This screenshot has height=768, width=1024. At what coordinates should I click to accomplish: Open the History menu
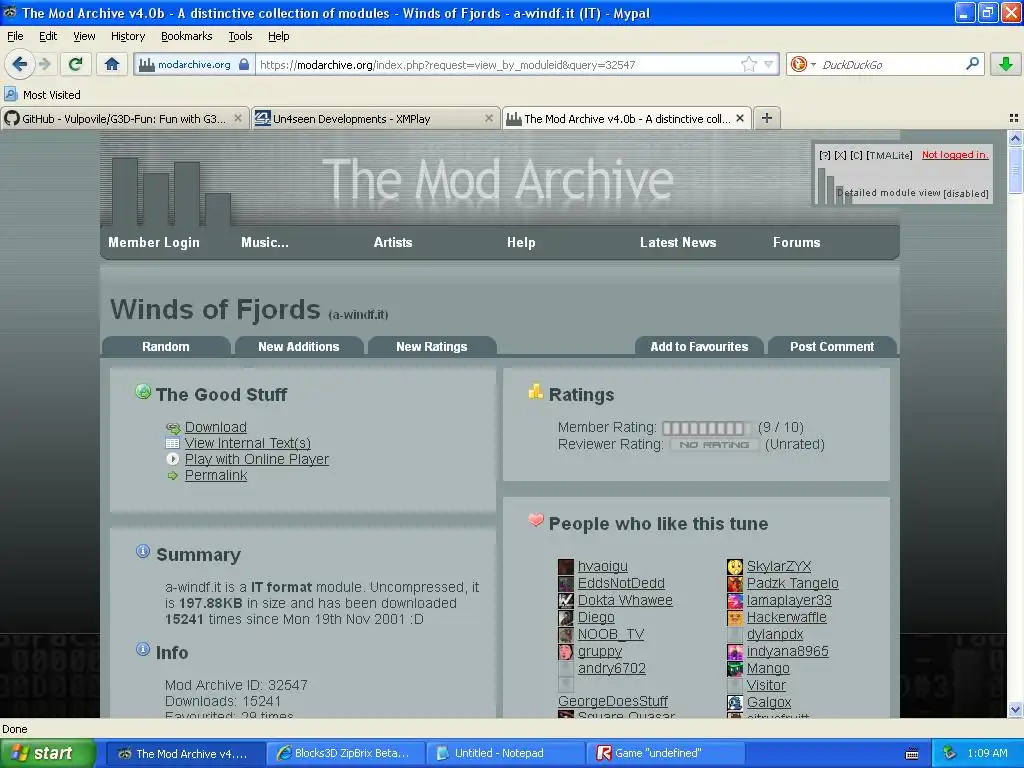(128, 36)
